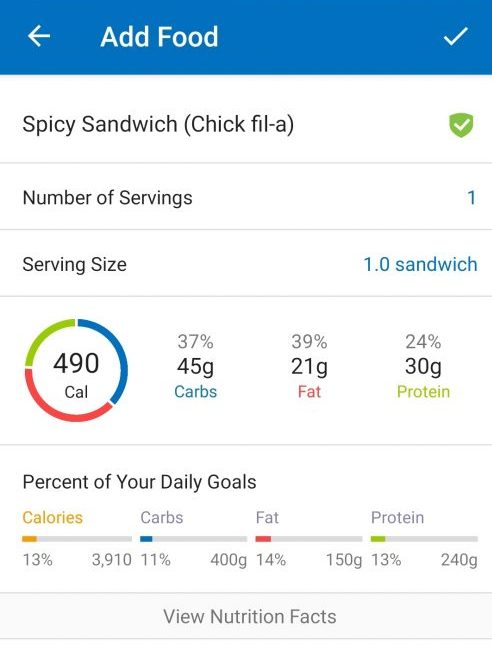Viewport: 492px width, 647px height.
Task: Tap the back arrow icon
Action: pyautogui.click(x=39, y=36)
